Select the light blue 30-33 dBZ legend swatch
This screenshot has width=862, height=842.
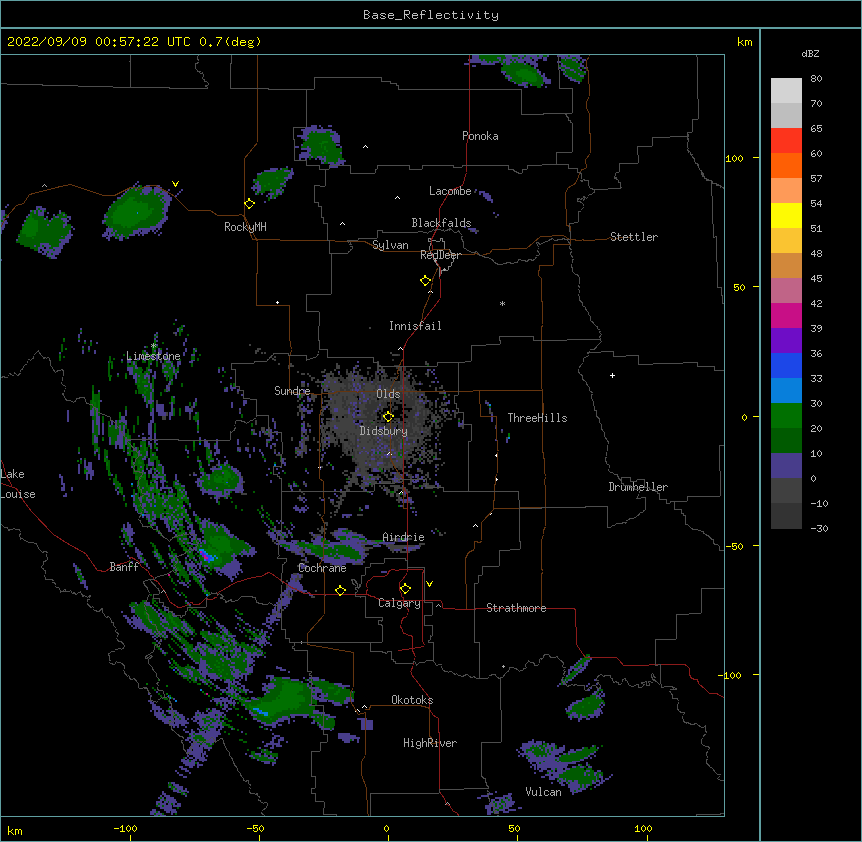point(786,391)
